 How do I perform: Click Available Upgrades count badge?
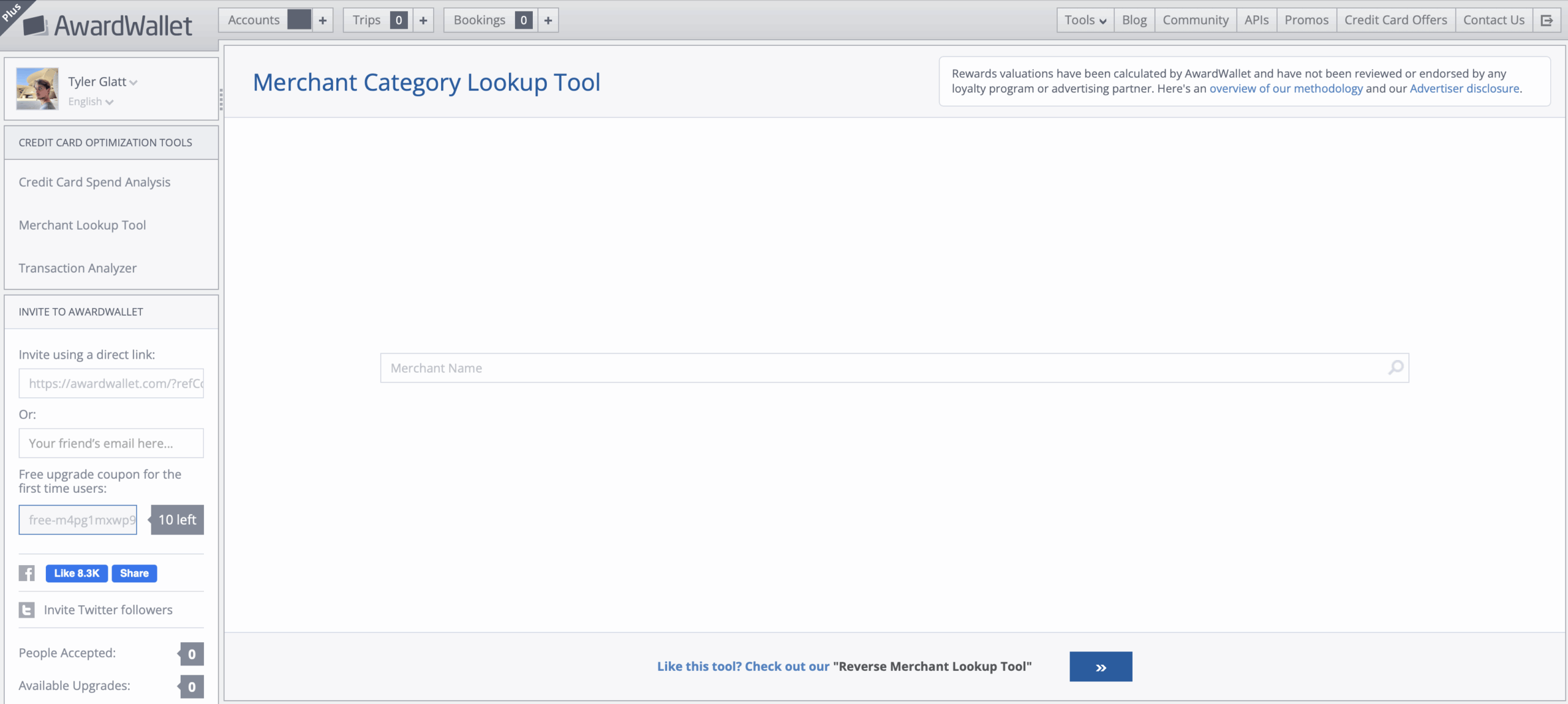tap(192, 687)
